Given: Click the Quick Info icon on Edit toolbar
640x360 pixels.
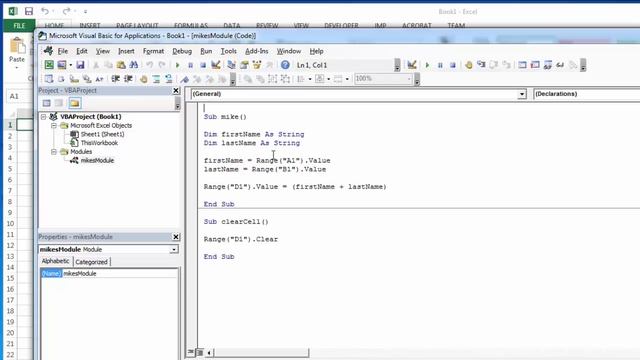Looking at the screenshot, I should click(74, 79).
